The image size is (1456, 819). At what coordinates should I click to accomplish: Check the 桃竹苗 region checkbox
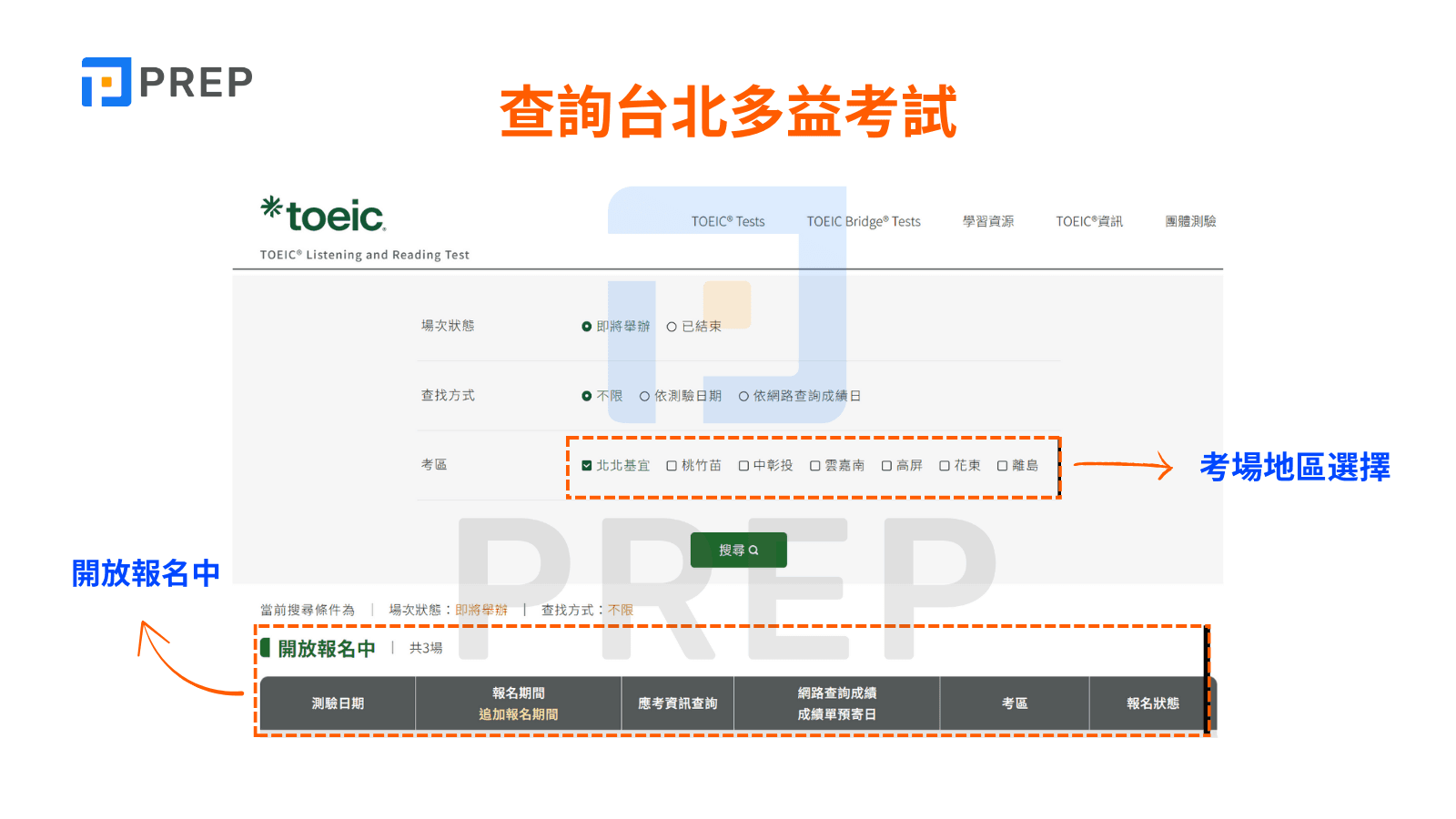[672, 465]
